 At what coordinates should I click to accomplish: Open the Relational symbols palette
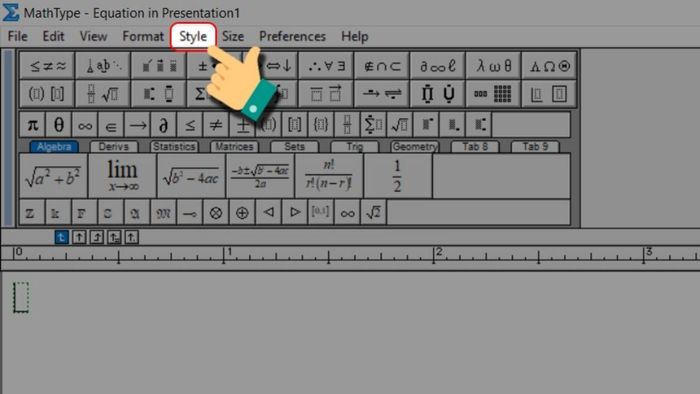pos(47,66)
